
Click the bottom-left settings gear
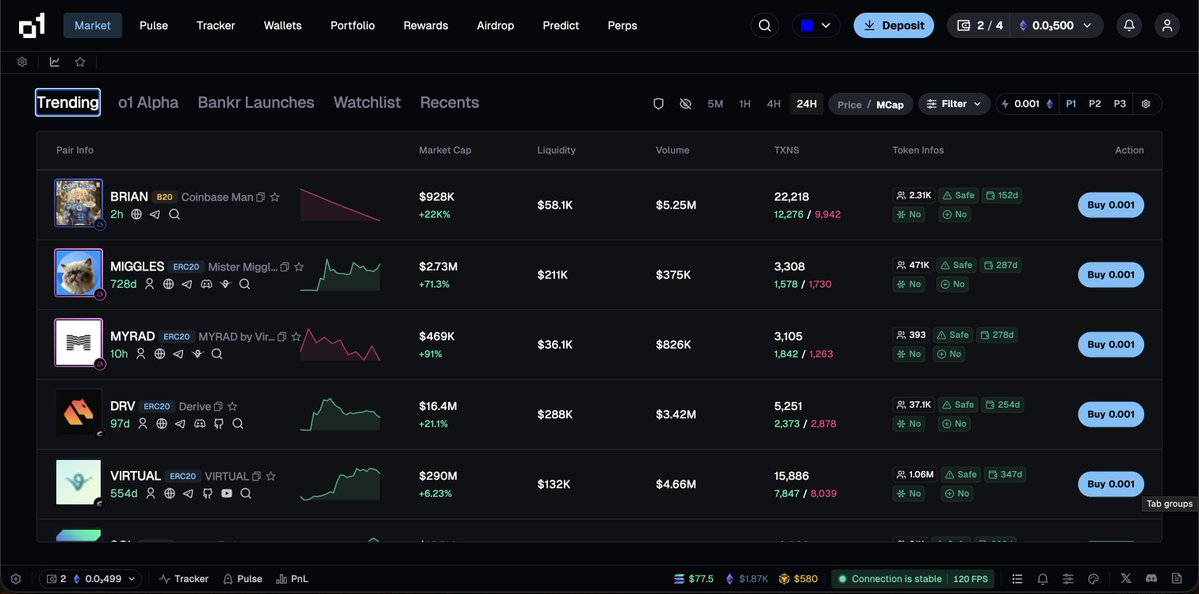point(16,579)
